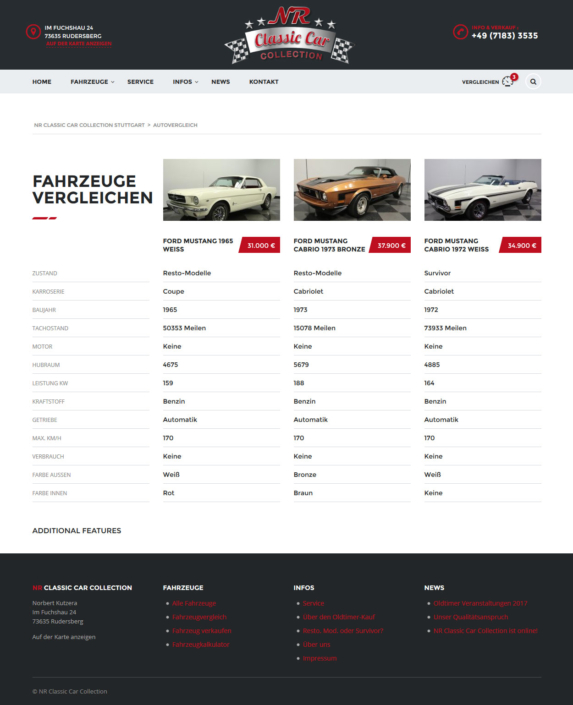Click footer link Fahrzeug verkaufen
Screen dimensions: 573x705
201,631
